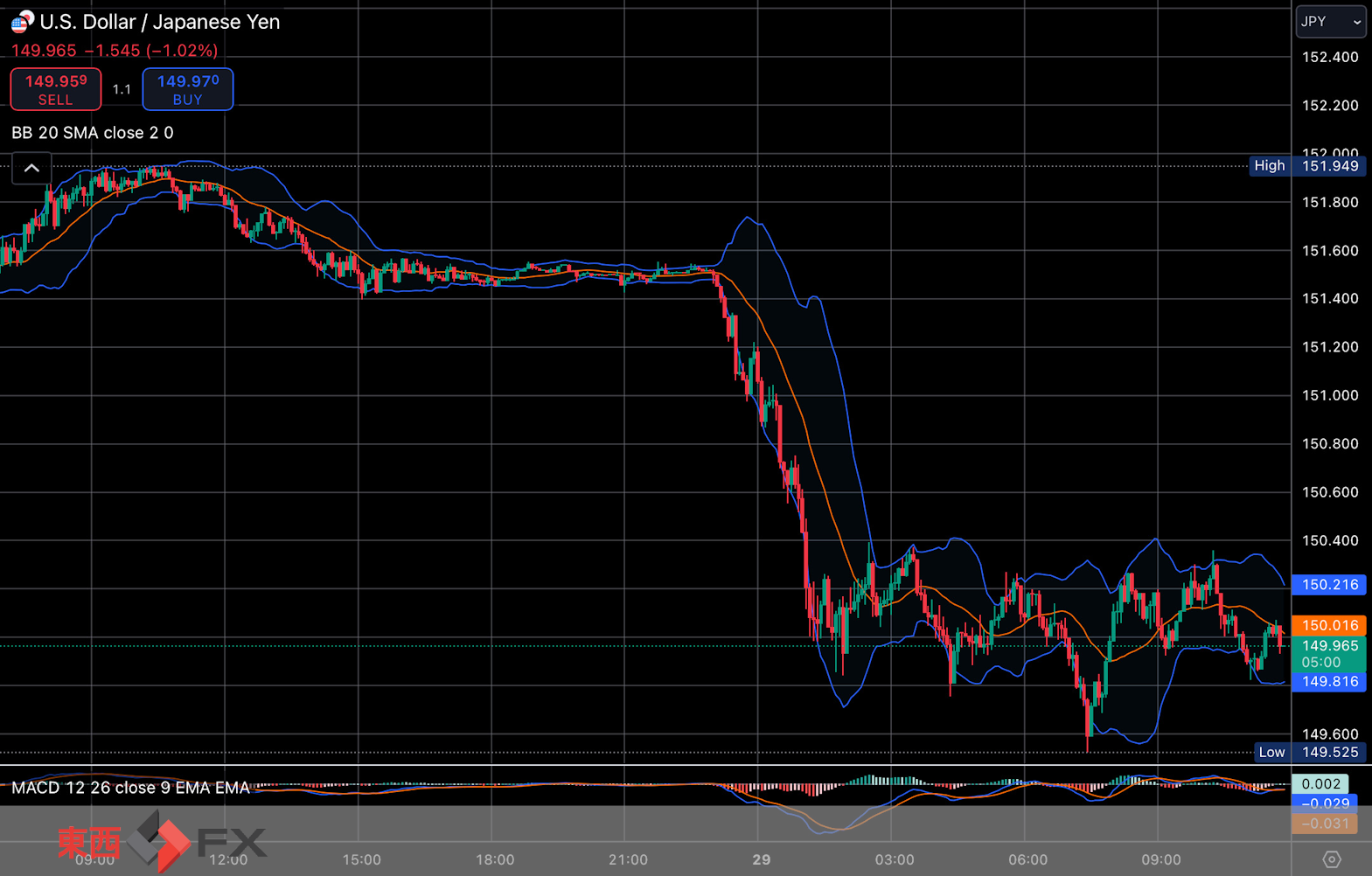
Task: Open the JPY currency dropdown
Action: tap(1330, 22)
